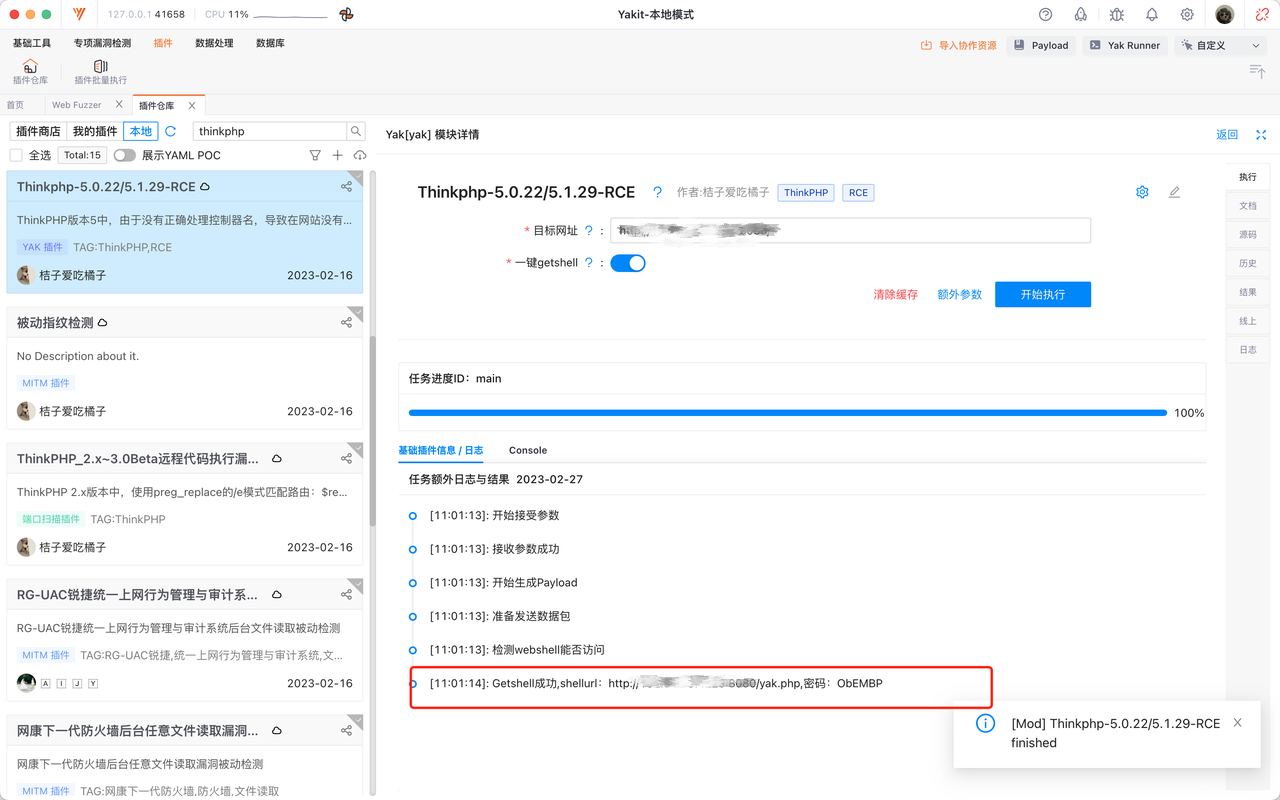Viewport: 1280px width, 800px height.
Task: Open the 结果 side tab
Action: point(1248,292)
